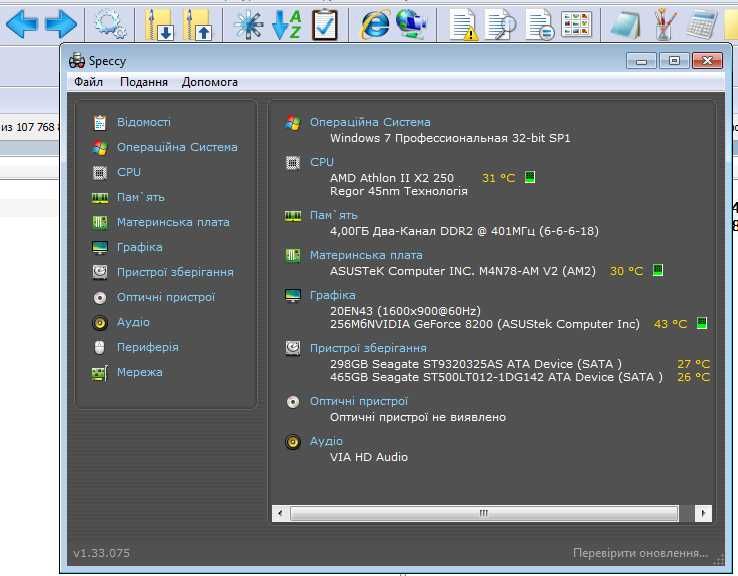Click the notepad icon in background toolbar

[x=625, y=24]
